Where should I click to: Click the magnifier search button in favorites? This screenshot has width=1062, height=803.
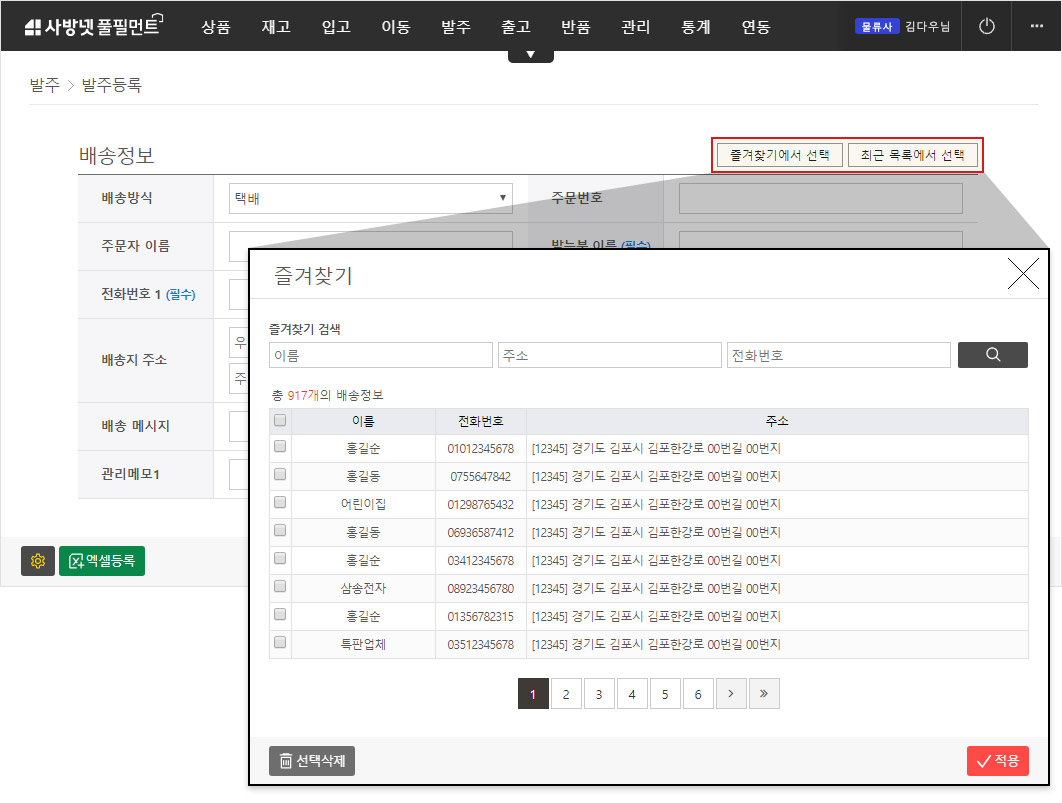point(992,355)
